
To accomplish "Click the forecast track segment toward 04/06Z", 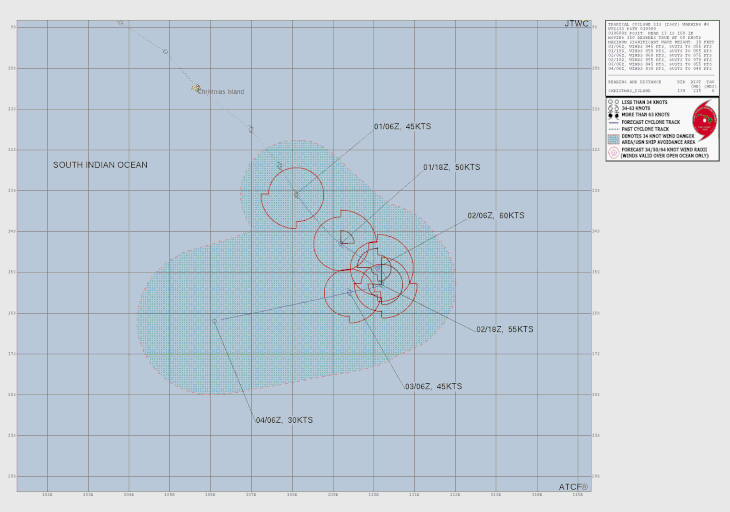I will point(282,307).
